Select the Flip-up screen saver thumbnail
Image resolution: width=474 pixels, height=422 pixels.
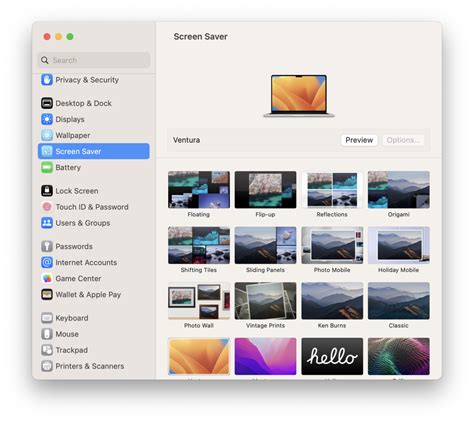[x=265, y=190]
